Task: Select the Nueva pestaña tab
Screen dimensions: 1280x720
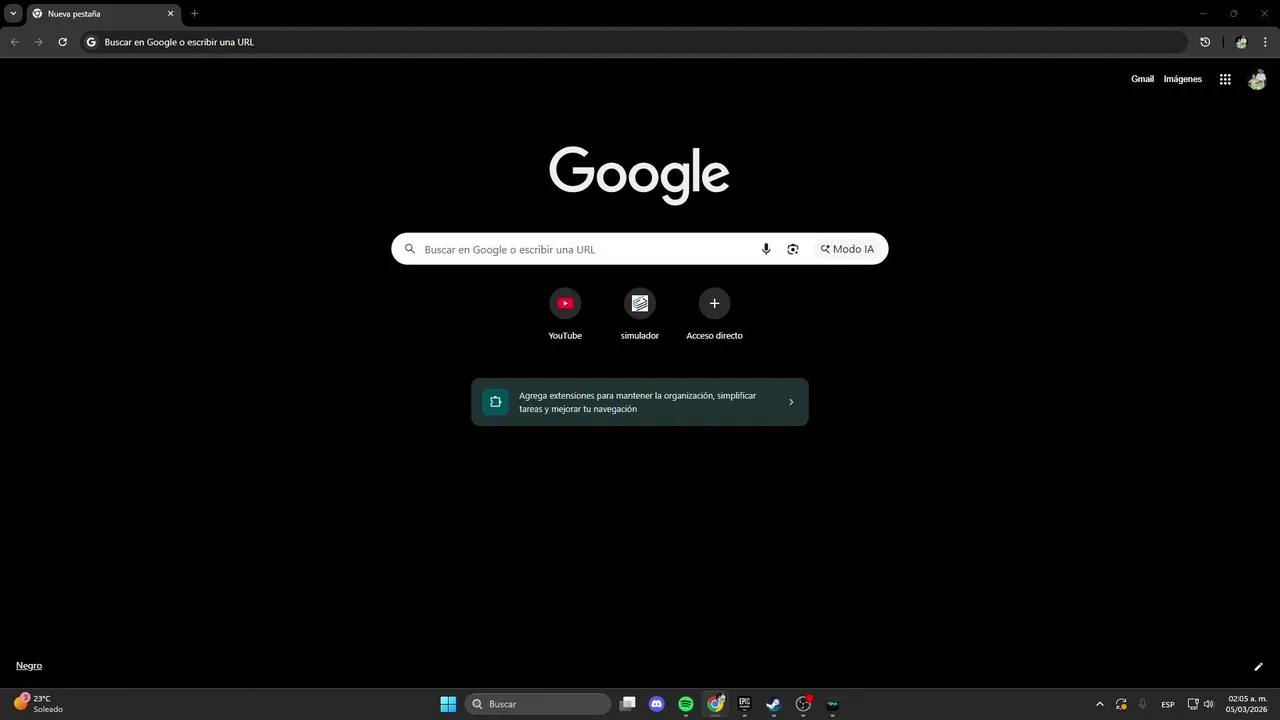Action: click(103, 14)
